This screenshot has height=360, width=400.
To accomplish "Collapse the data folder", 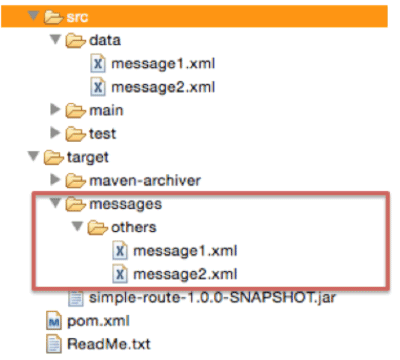I will click(55, 39).
